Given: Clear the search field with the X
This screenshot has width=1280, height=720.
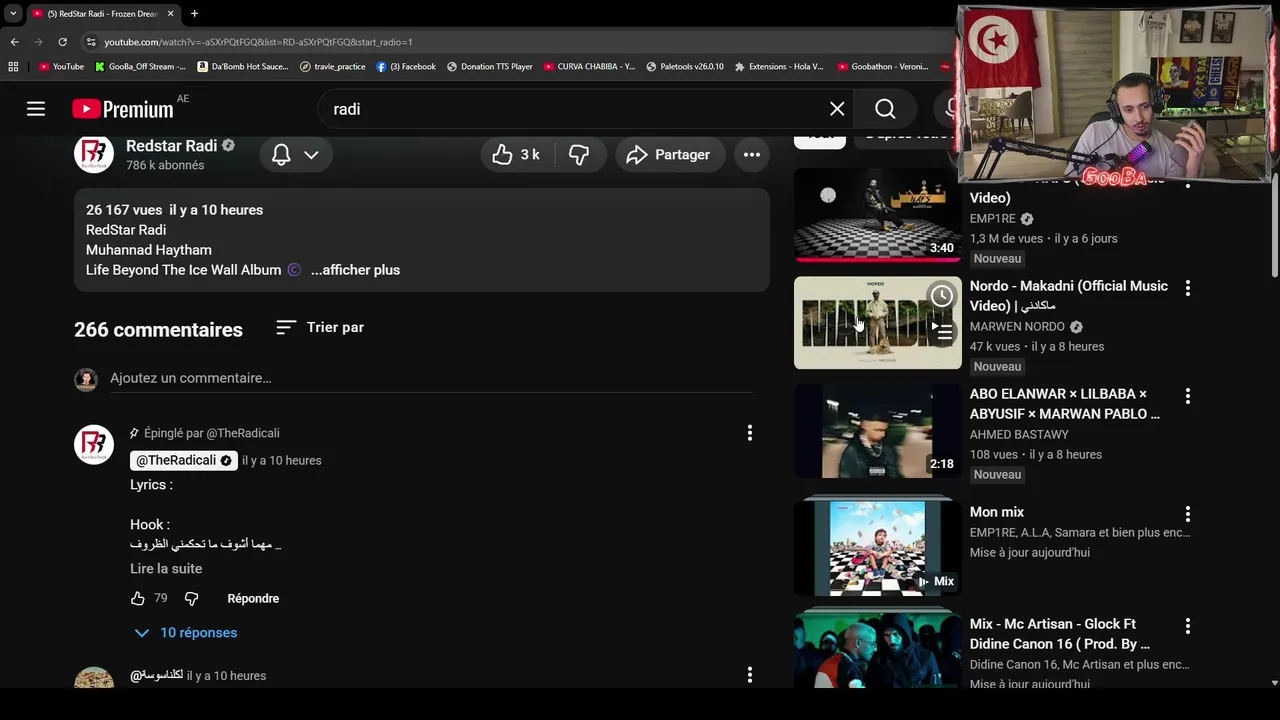Looking at the screenshot, I should (837, 109).
